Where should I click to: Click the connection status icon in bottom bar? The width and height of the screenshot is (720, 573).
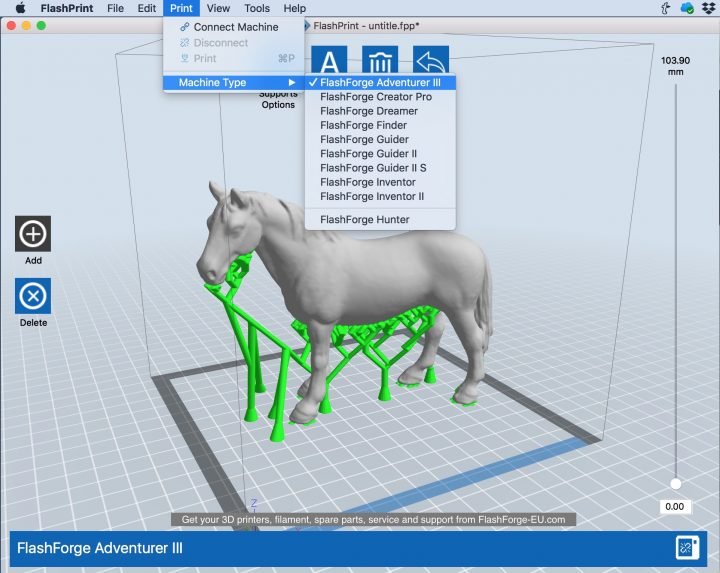(x=686, y=548)
